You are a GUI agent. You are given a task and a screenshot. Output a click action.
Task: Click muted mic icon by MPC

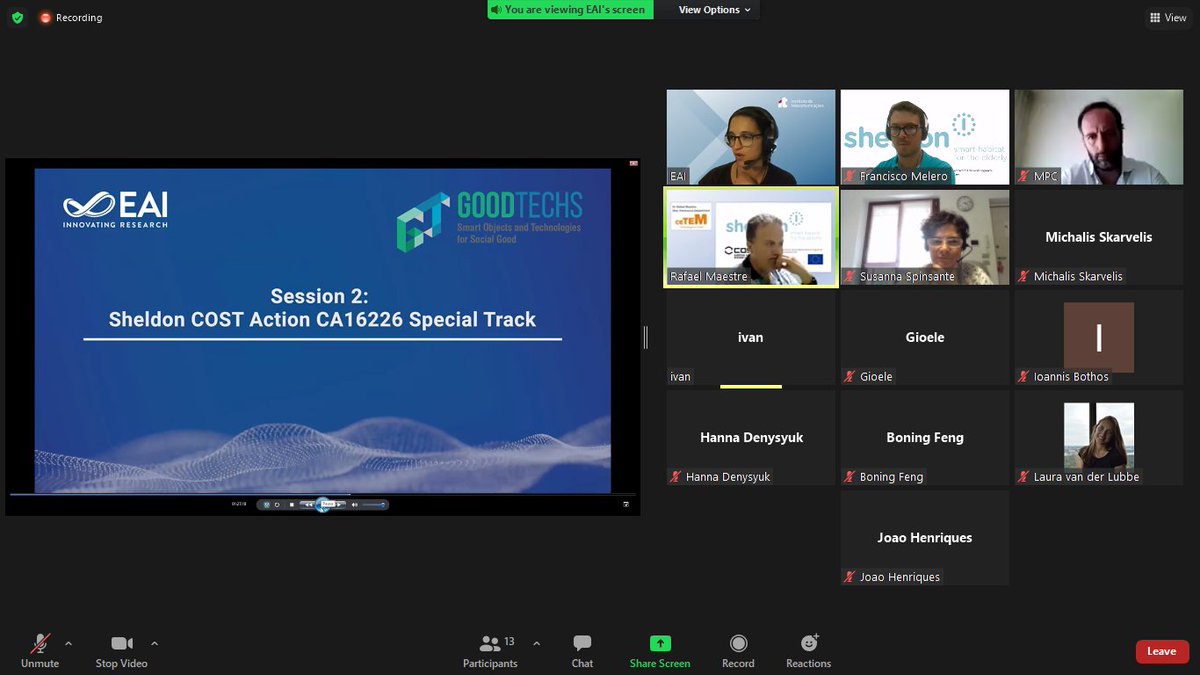(x=1024, y=176)
